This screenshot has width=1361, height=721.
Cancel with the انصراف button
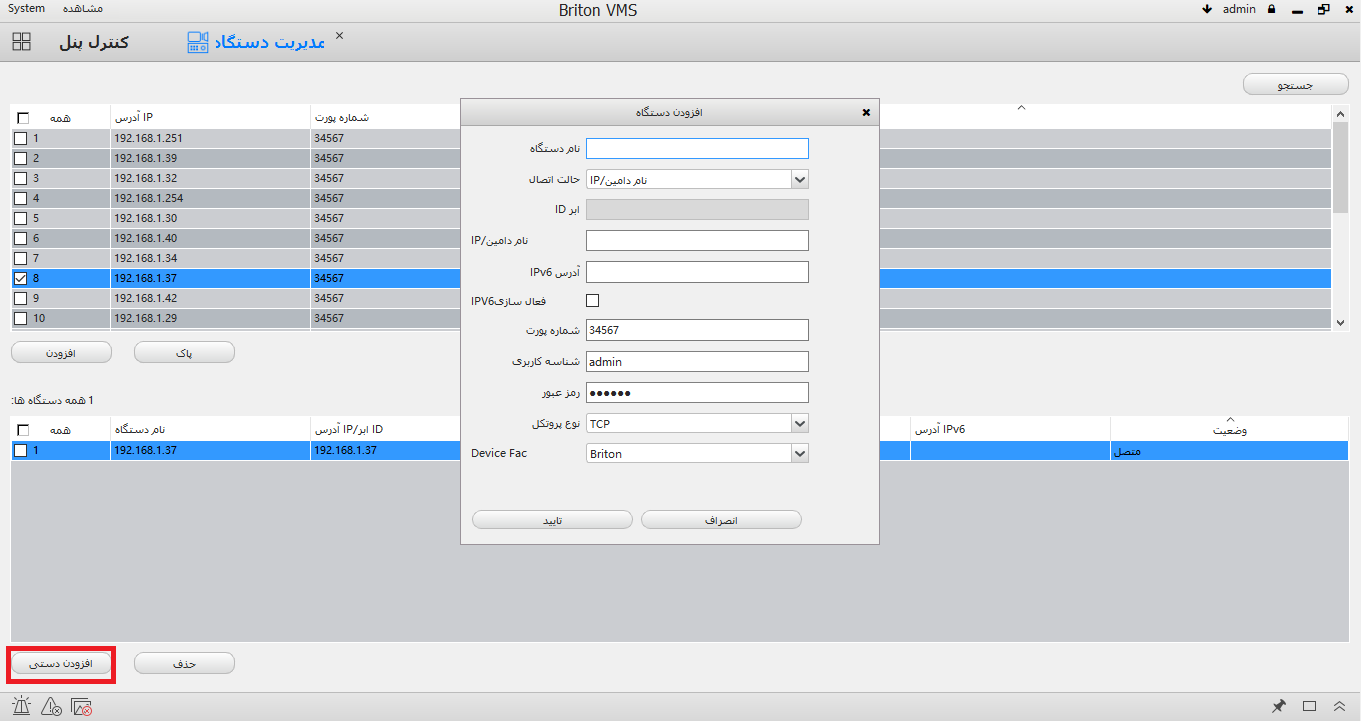pos(721,520)
